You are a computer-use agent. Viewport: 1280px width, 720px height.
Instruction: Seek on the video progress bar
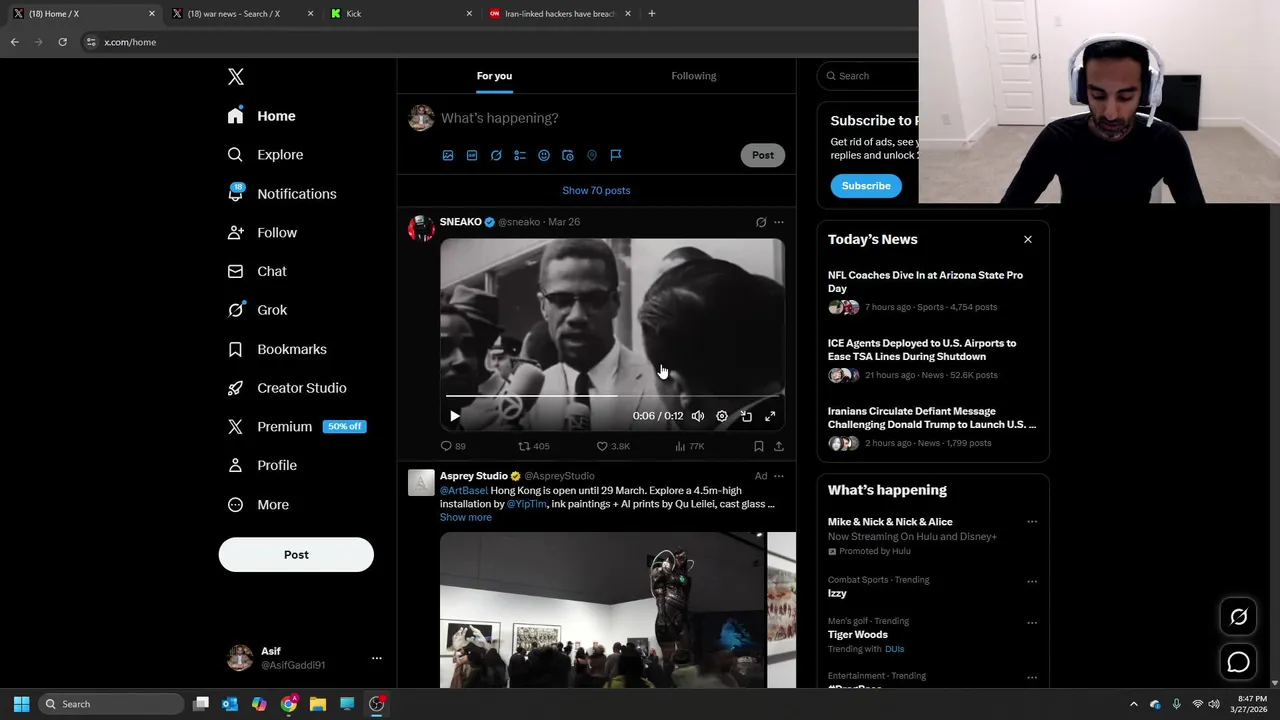click(612, 396)
